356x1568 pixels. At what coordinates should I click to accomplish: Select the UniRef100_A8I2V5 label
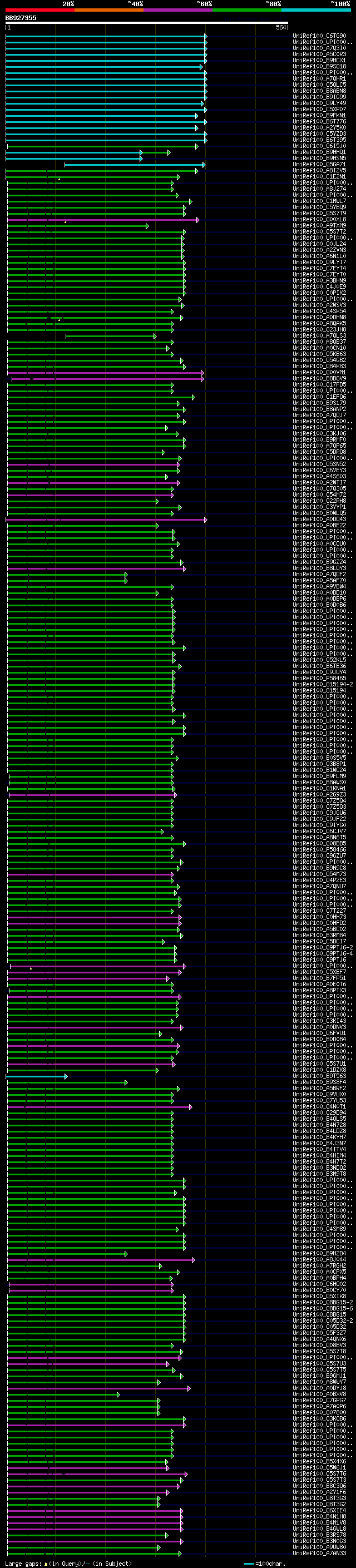319,170
